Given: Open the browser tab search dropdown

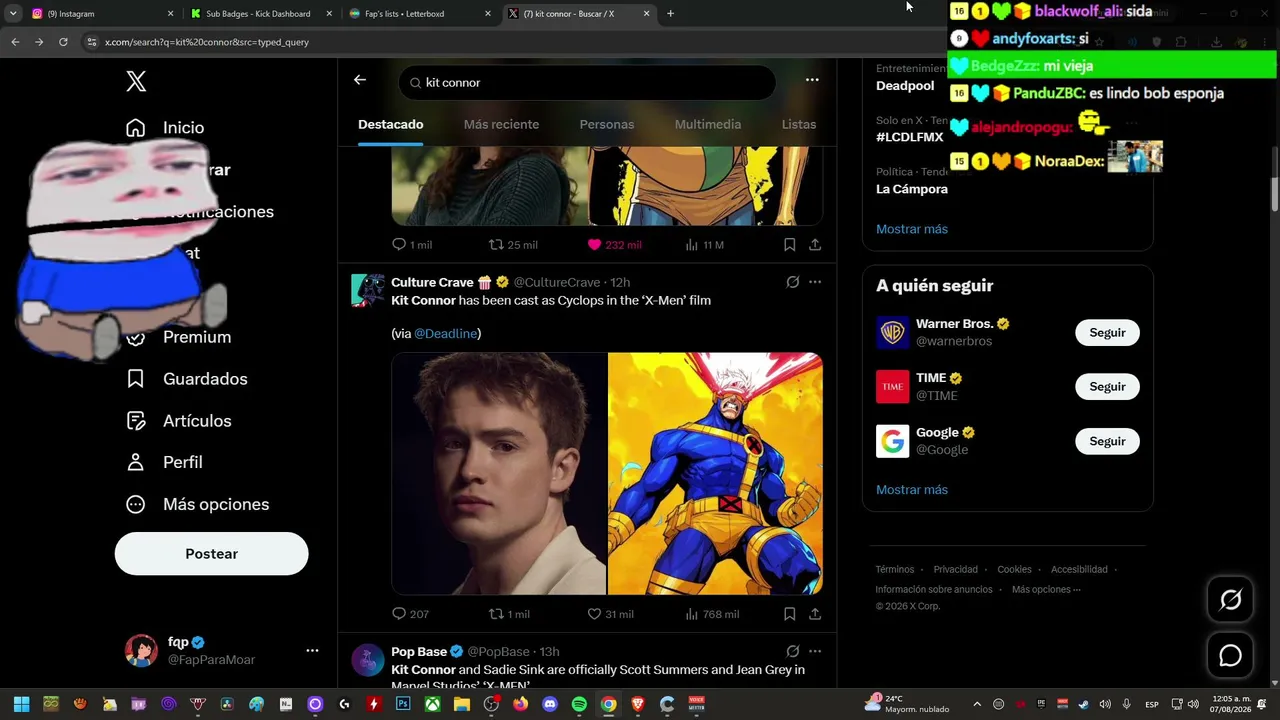Looking at the screenshot, I should 13,14.
